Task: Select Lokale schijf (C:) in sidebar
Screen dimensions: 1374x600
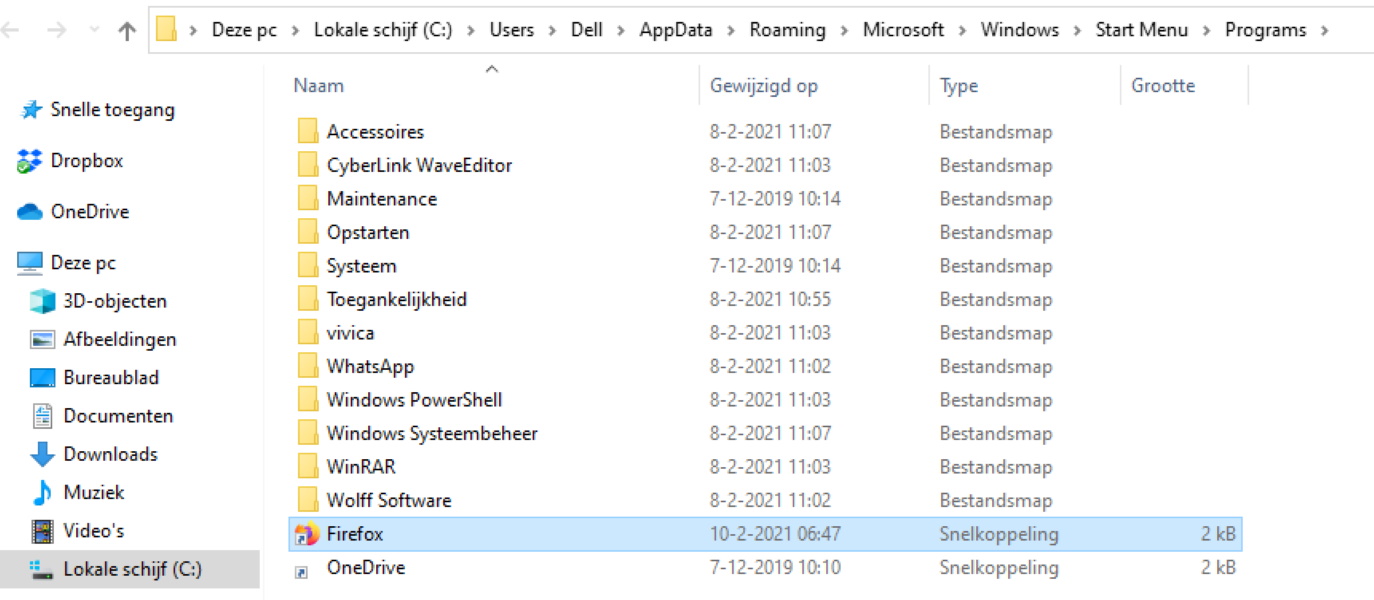Action: (132, 569)
